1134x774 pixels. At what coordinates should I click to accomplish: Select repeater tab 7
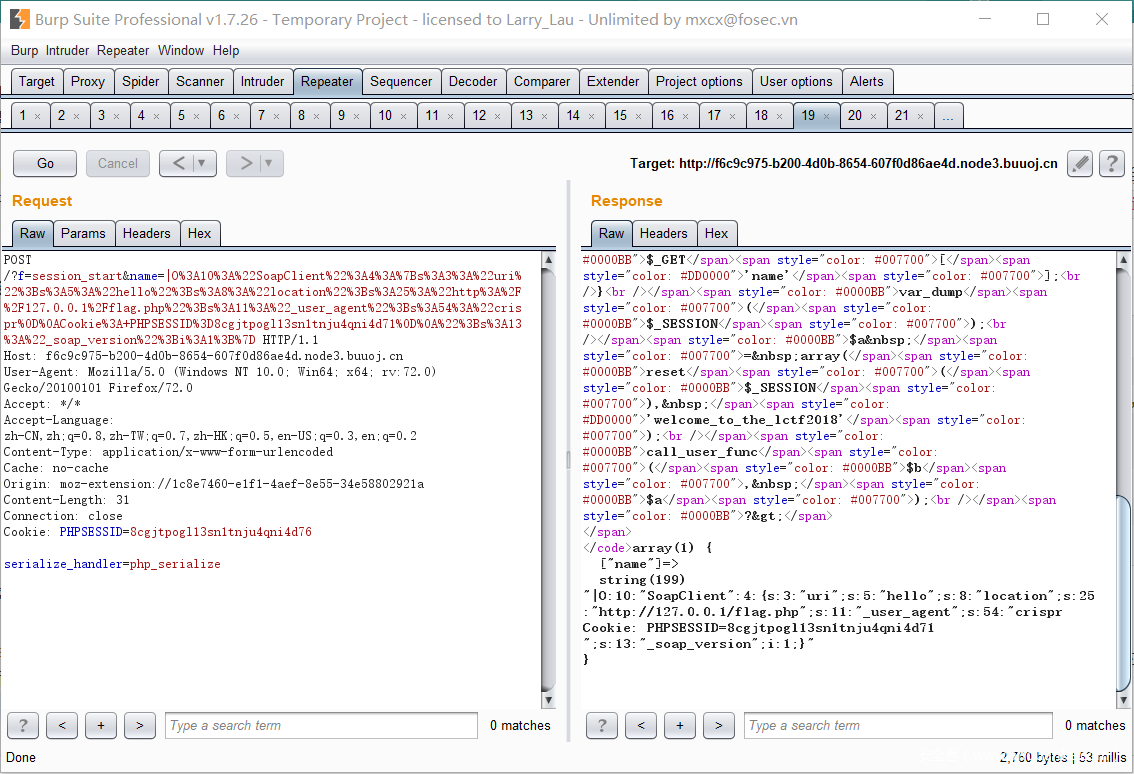point(270,116)
